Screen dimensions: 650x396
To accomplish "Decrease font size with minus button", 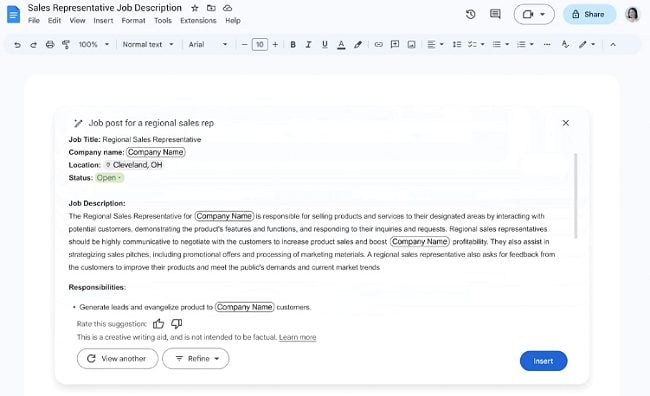I will click(x=245, y=44).
